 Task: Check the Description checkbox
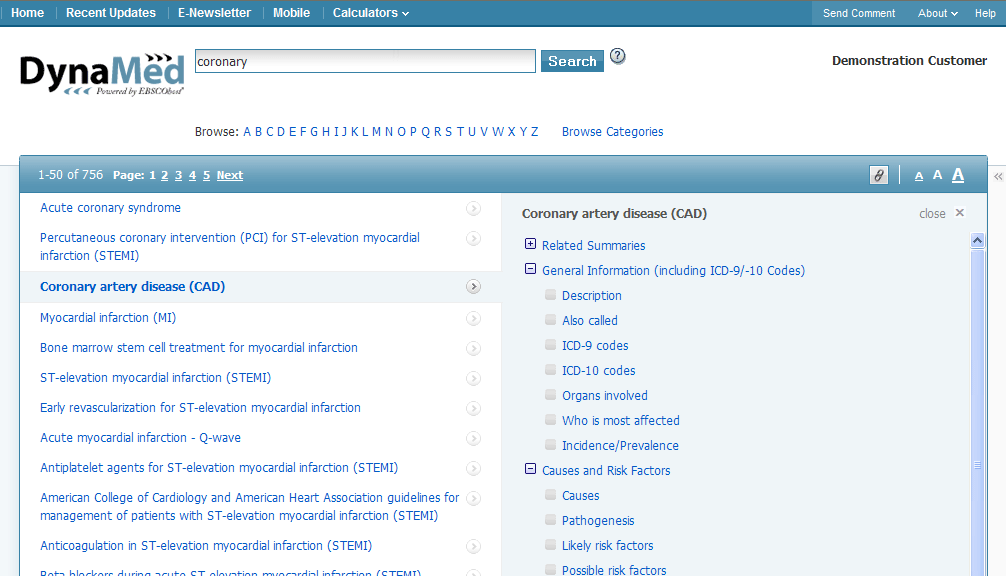click(550, 294)
